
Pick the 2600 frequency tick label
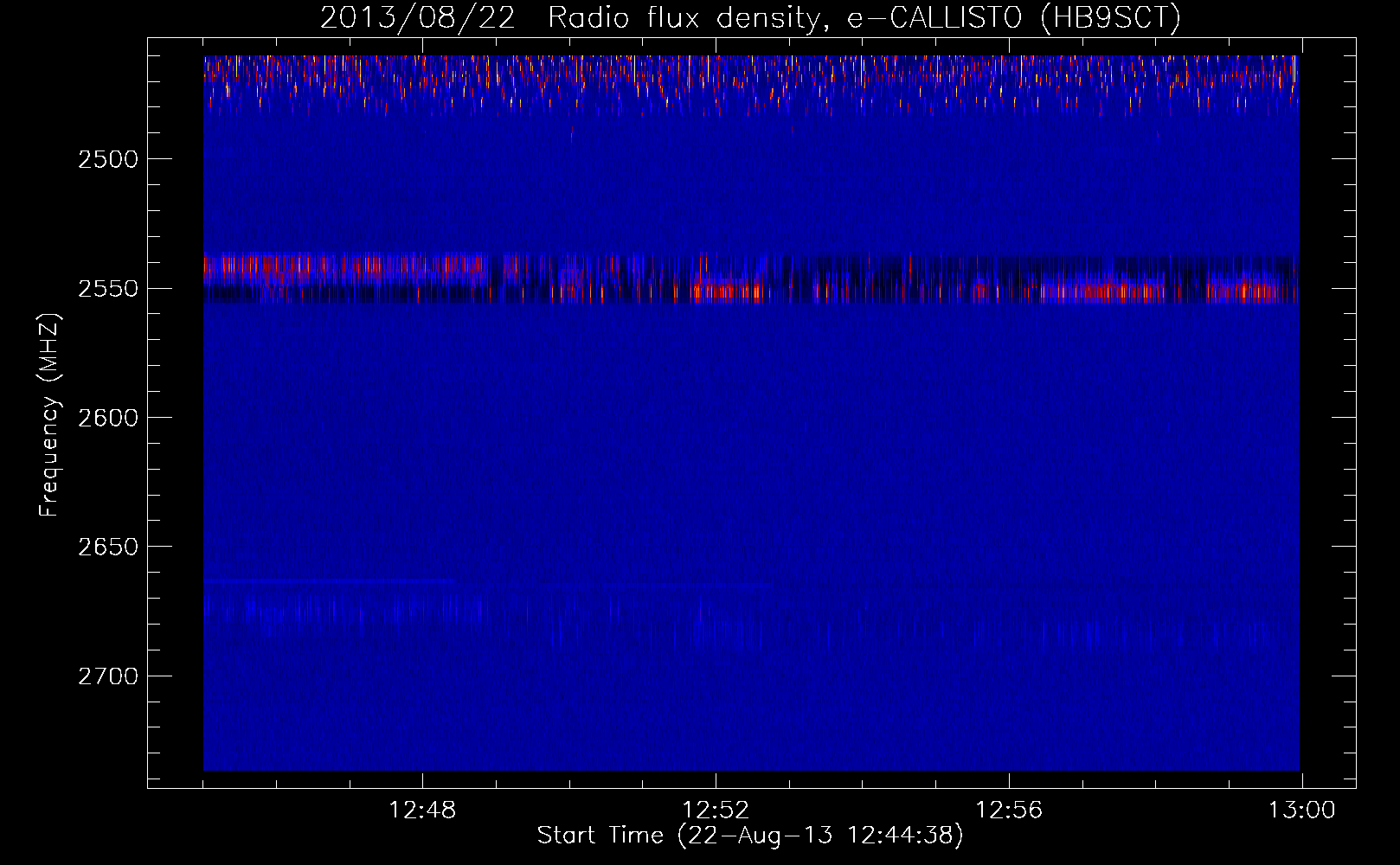tap(108, 418)
